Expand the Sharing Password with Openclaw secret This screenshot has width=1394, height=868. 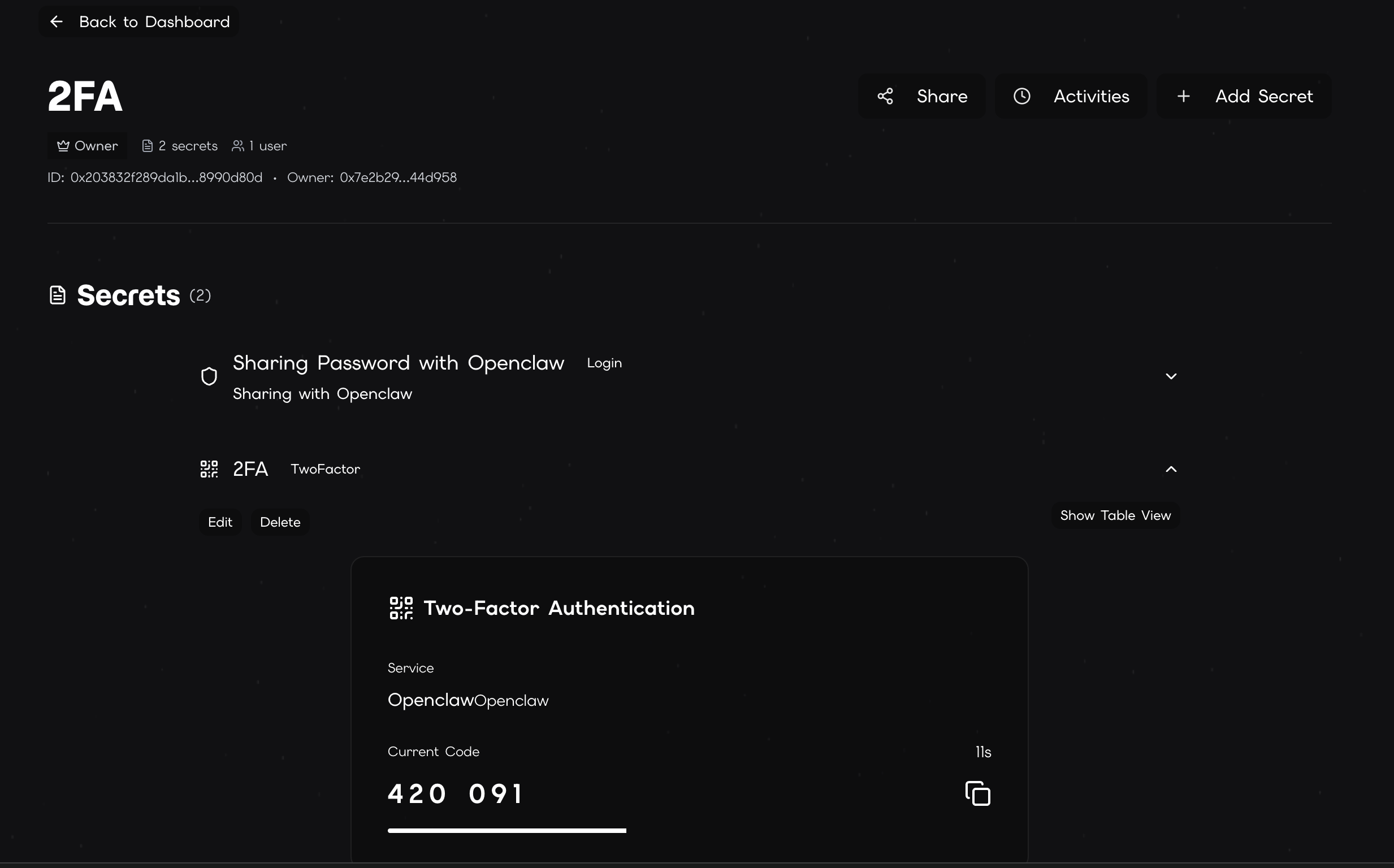point(1171,376)
